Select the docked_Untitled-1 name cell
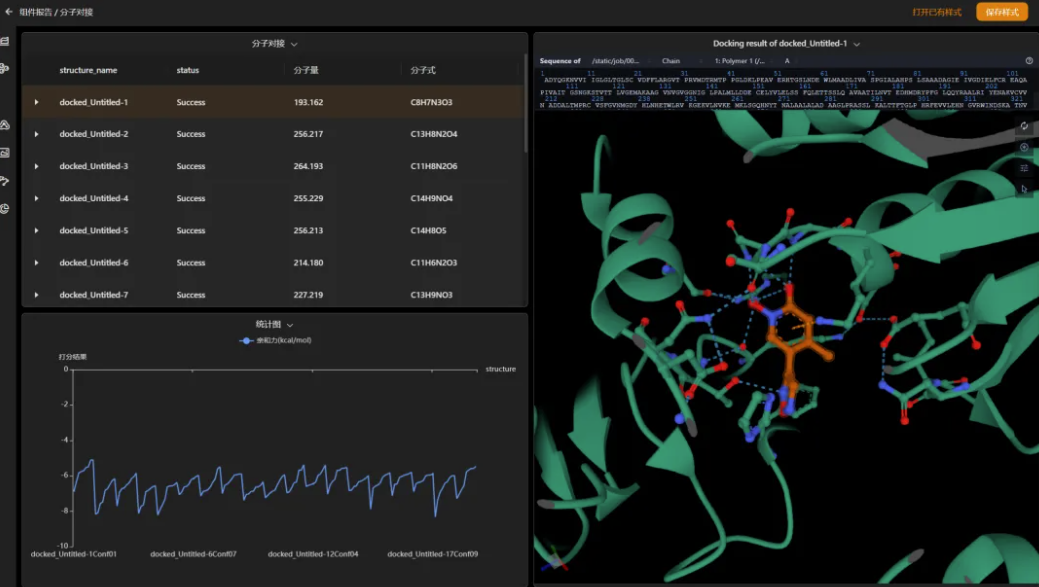This screenshot has width=1039, height=587. coord(93,102)
